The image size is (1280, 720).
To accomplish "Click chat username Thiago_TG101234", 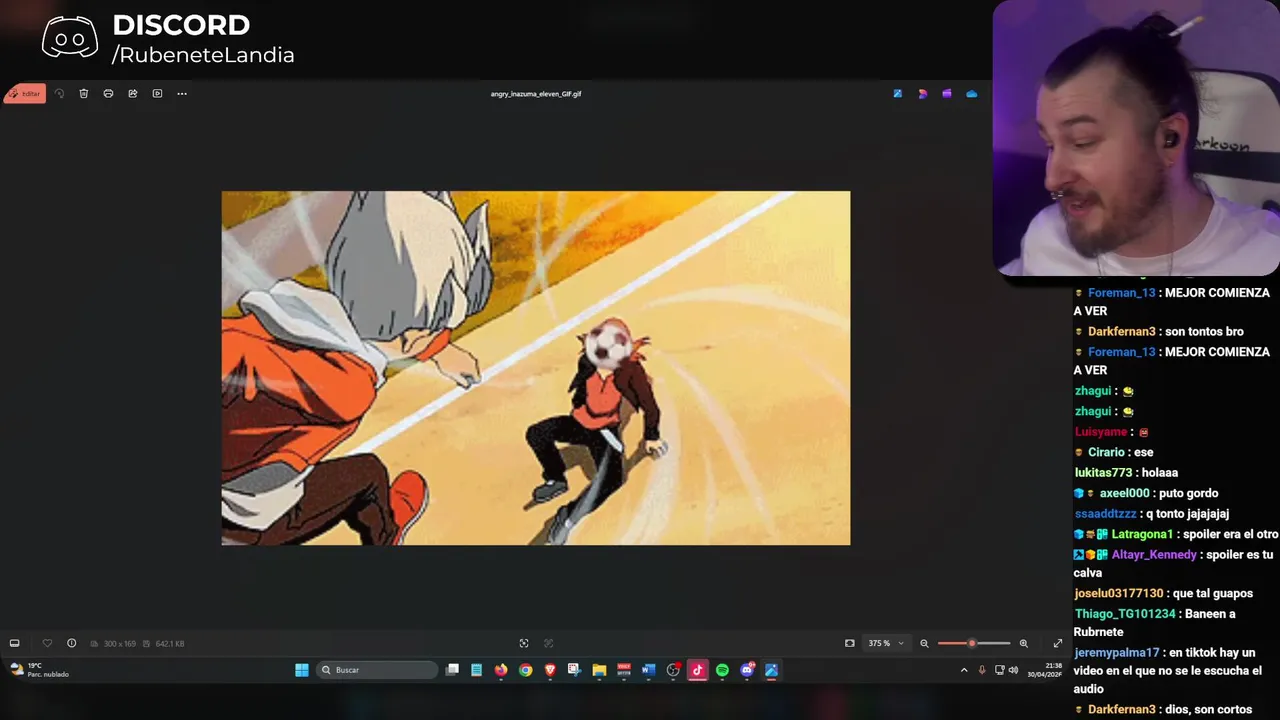I will point(1125,614).
